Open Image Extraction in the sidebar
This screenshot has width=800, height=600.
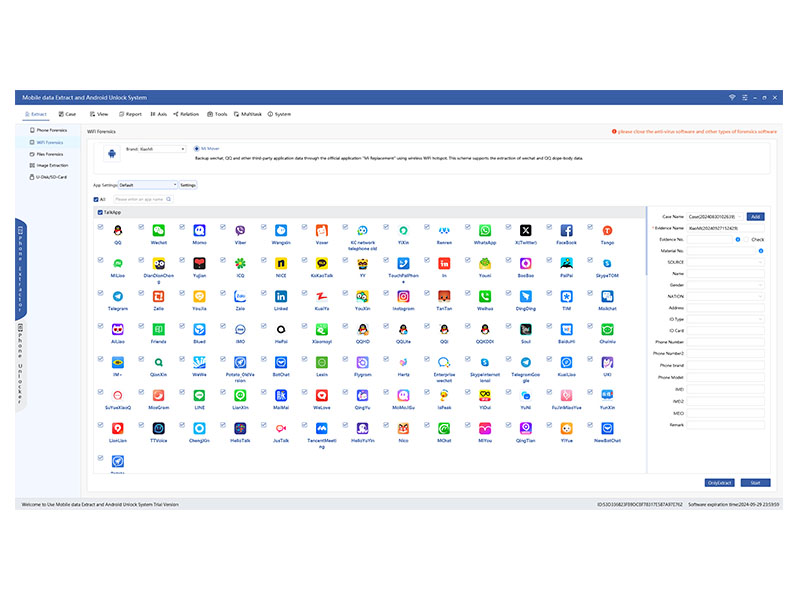point(49,165)
